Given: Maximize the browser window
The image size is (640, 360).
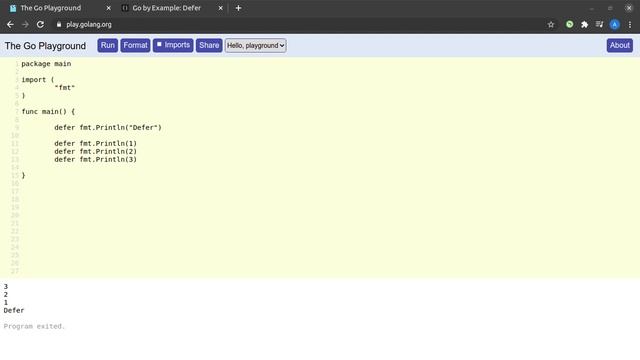Looking at the screenshot, I should tap(610, 8).
